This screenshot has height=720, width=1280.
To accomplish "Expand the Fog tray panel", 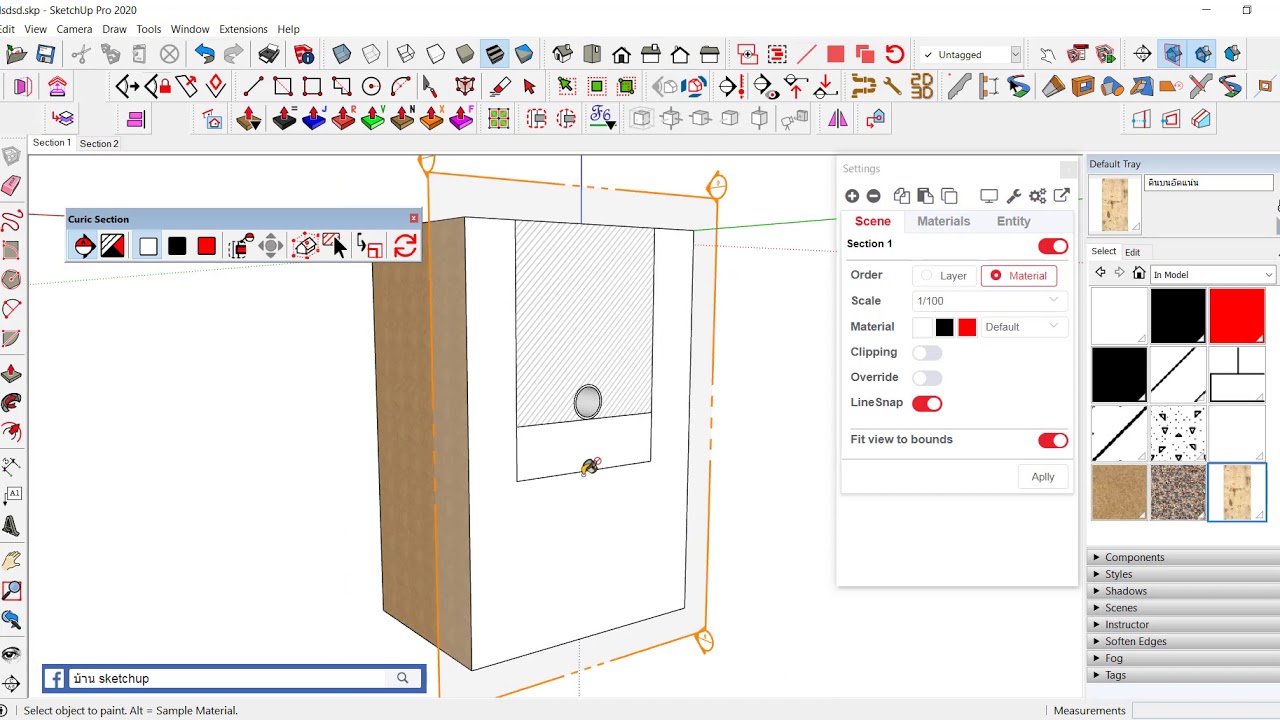I will 1183,658.
